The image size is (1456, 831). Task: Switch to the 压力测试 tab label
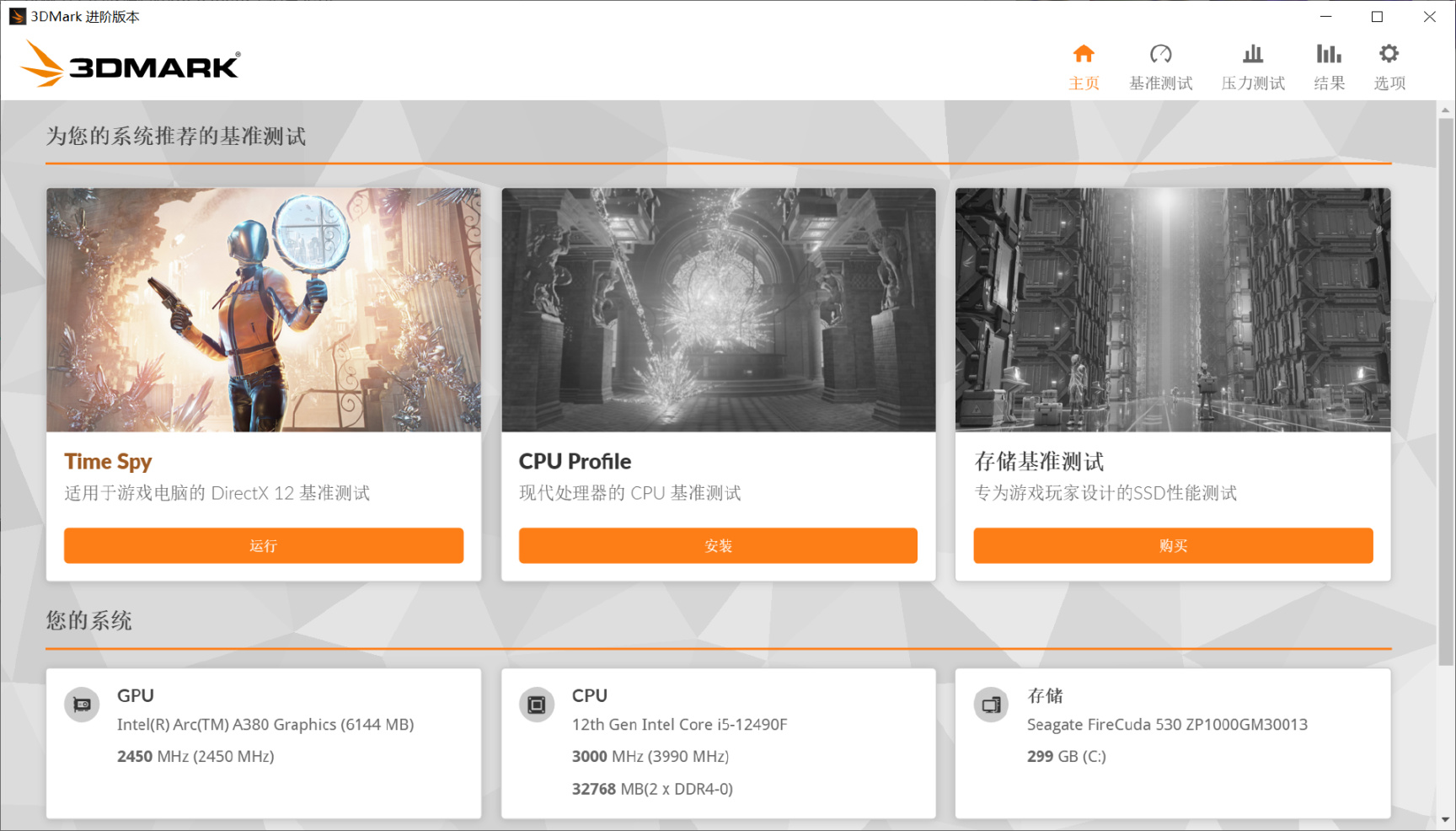tap(1253, 83)
